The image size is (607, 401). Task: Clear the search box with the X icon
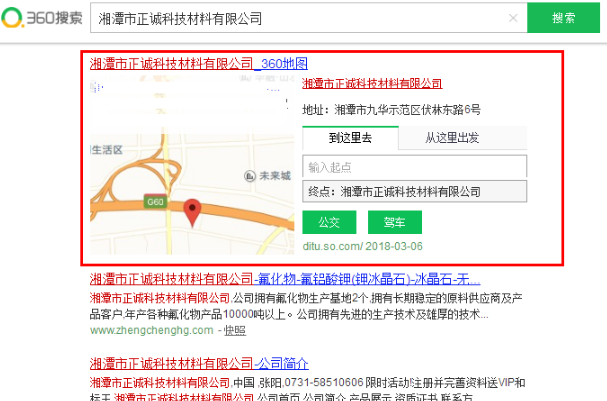[x=513, y=18]
